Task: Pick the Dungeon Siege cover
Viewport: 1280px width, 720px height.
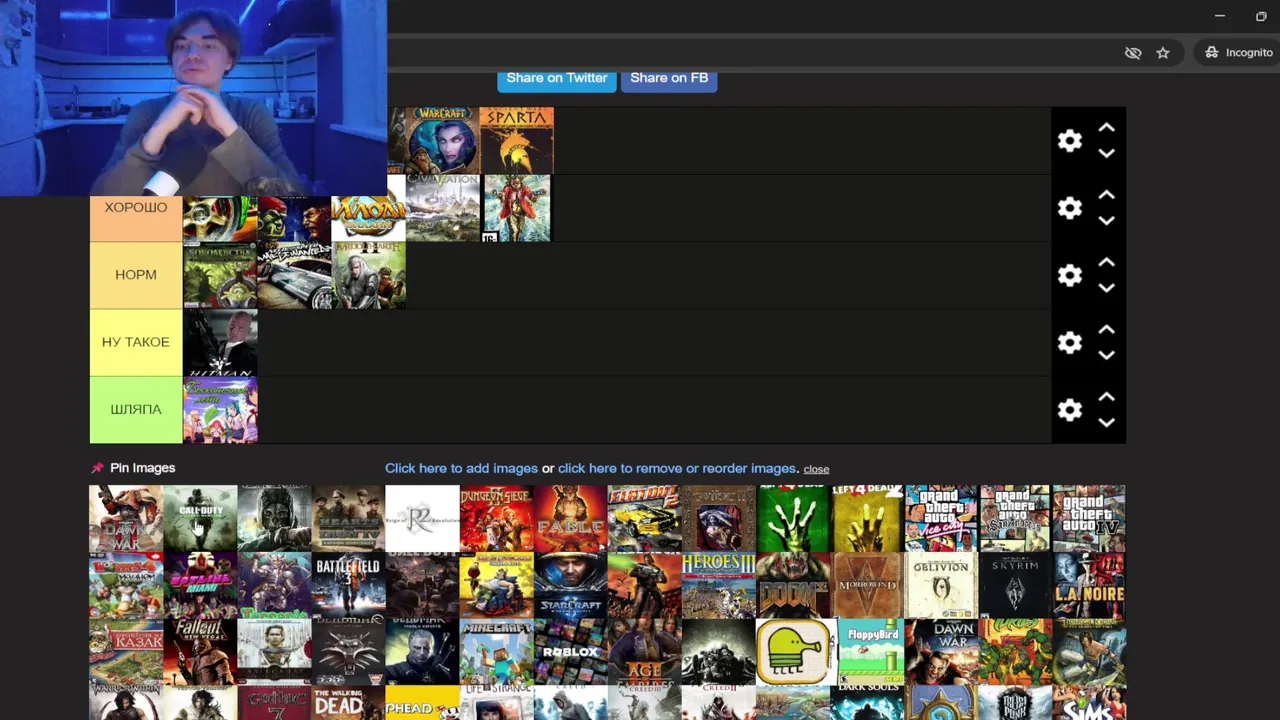Action: 497,518
